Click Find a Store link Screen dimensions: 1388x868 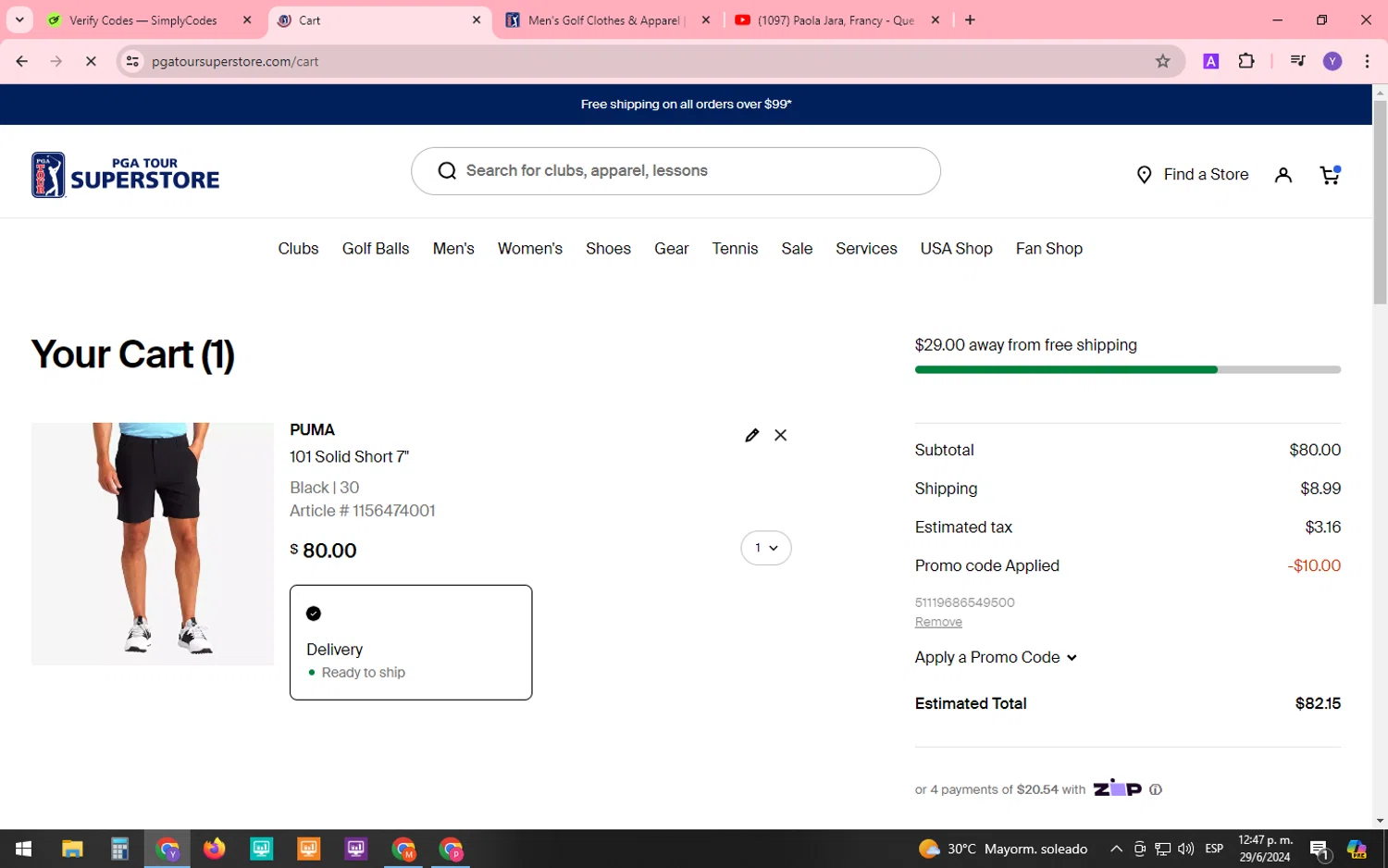point(1193,174)
